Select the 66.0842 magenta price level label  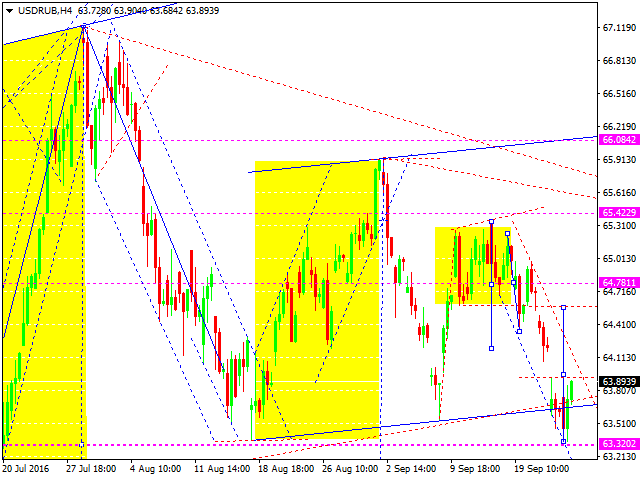[619, 140]
